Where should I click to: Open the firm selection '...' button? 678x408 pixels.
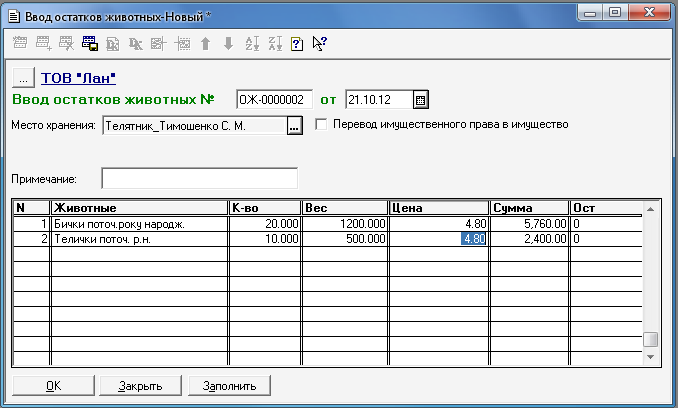tap(23, 78)
